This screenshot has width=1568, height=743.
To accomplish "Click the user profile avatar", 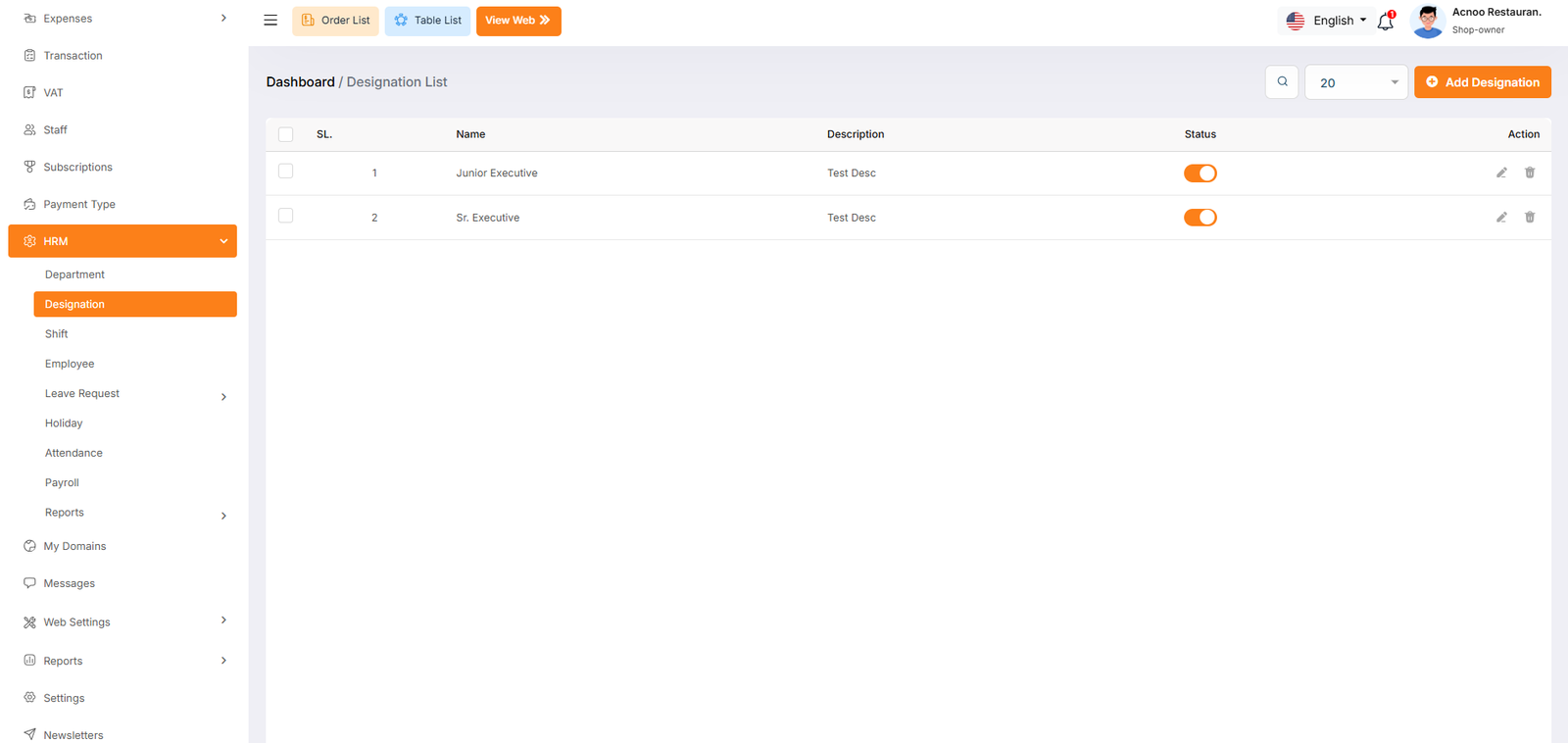I will coord(1427,21).
